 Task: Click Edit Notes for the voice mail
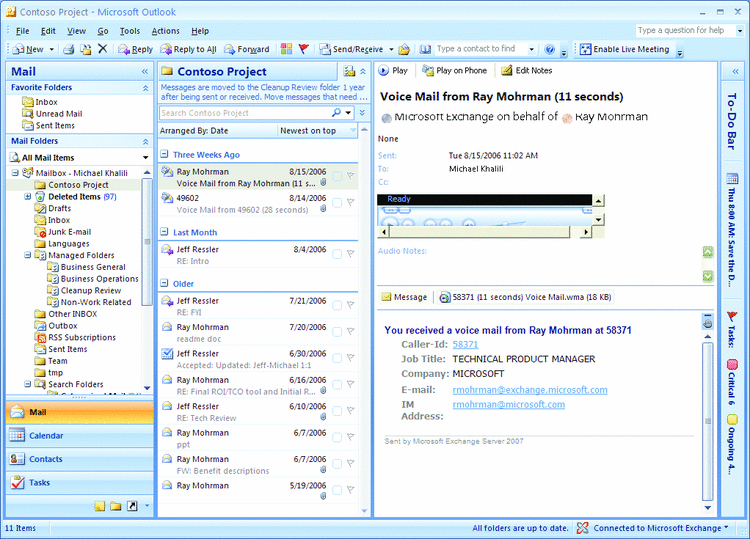pyautogui.click(x=526, y=71)
